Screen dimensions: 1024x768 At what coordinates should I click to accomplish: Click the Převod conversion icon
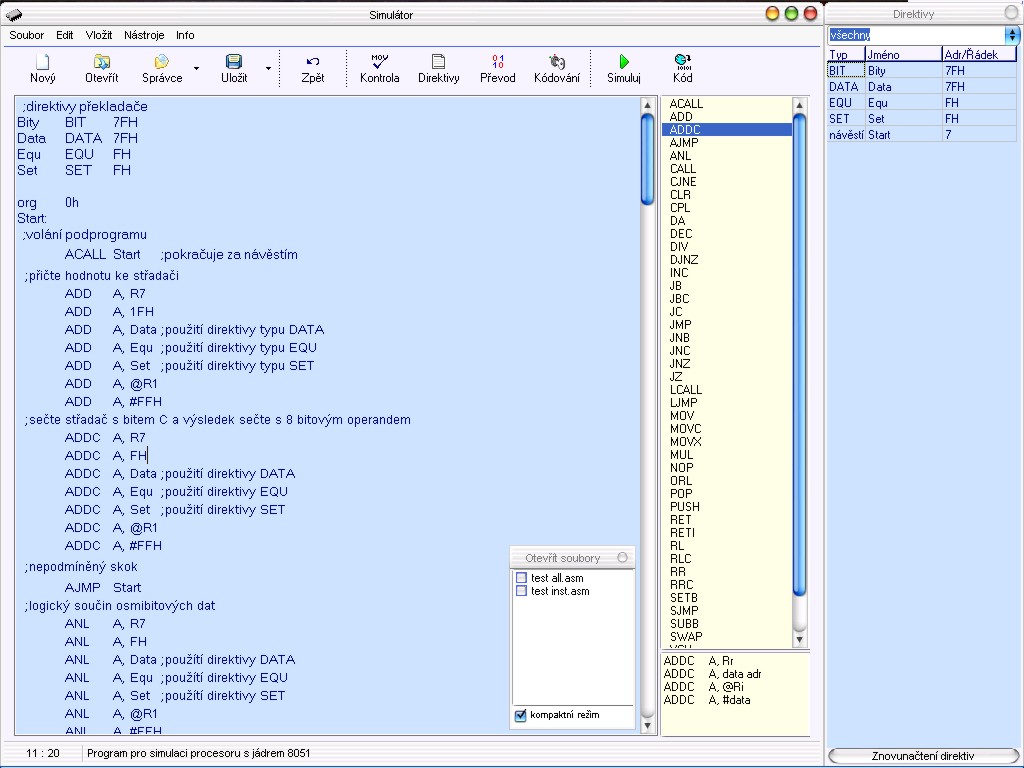point(497,63)
